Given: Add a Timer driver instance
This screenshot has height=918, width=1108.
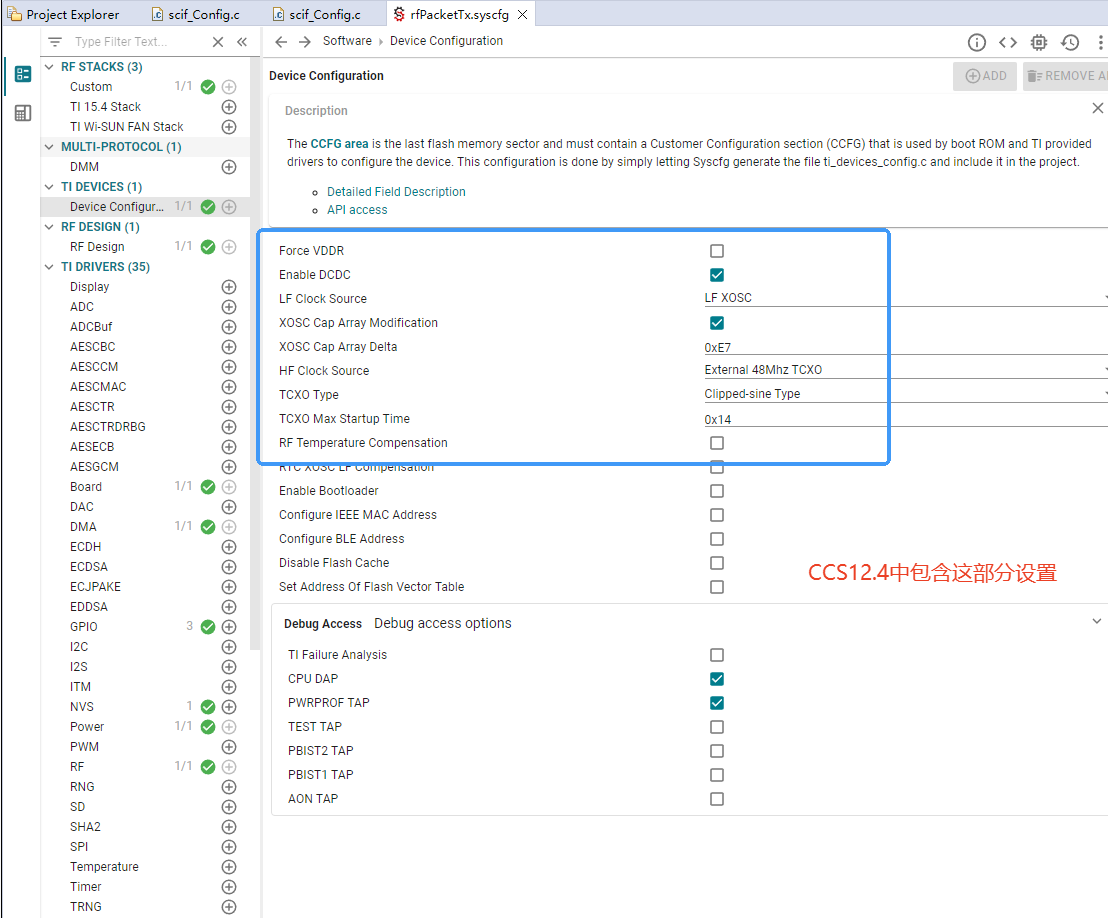Looking at the screenshot, I should click(229, 887).
